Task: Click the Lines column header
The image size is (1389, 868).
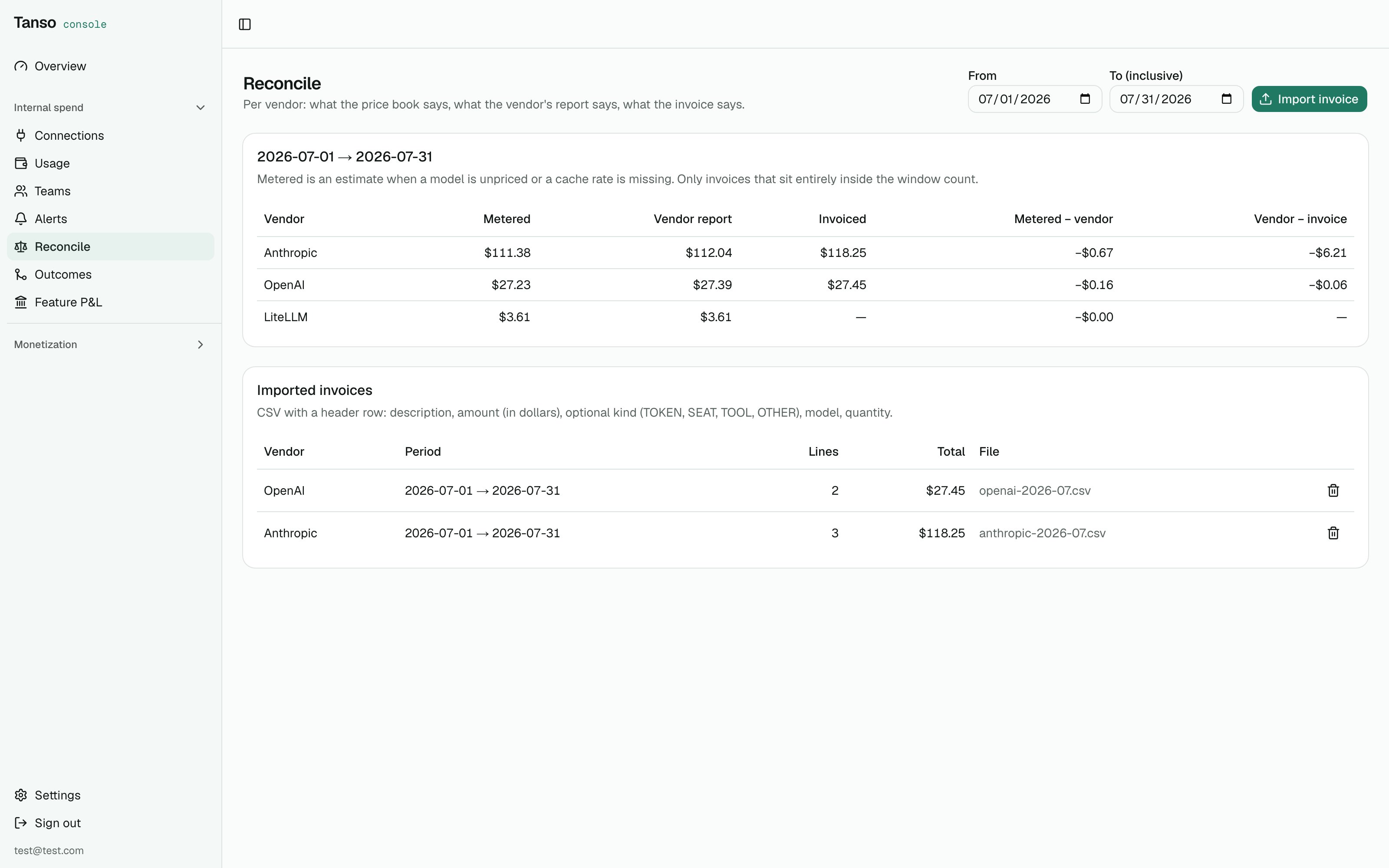Action: pos(823,451)
